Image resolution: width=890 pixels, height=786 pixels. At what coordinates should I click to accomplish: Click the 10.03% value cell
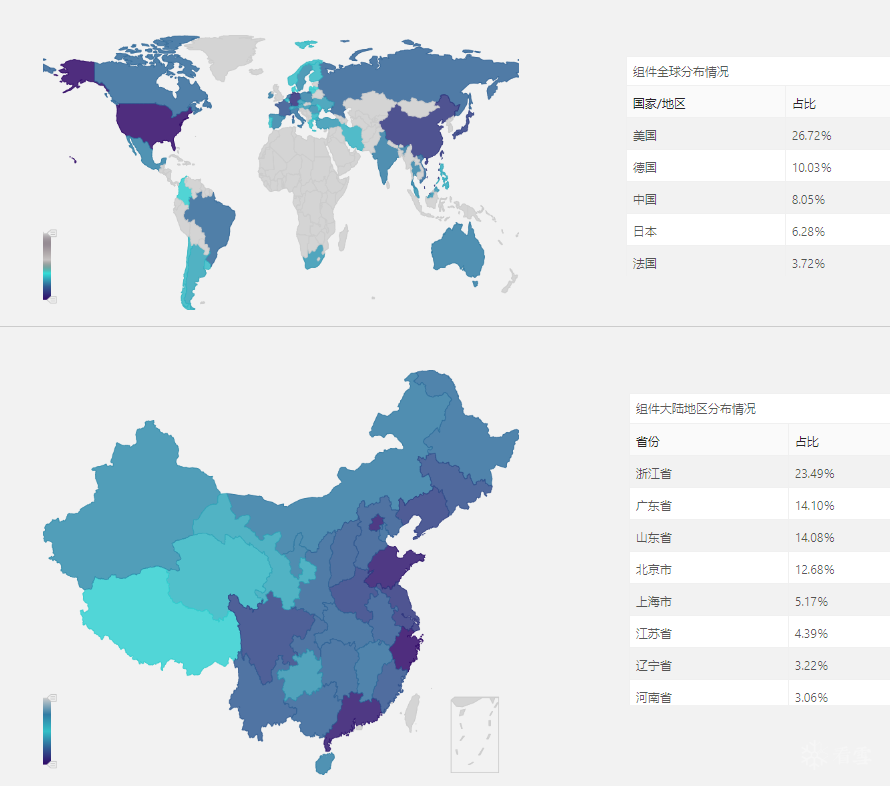point(838,167)
